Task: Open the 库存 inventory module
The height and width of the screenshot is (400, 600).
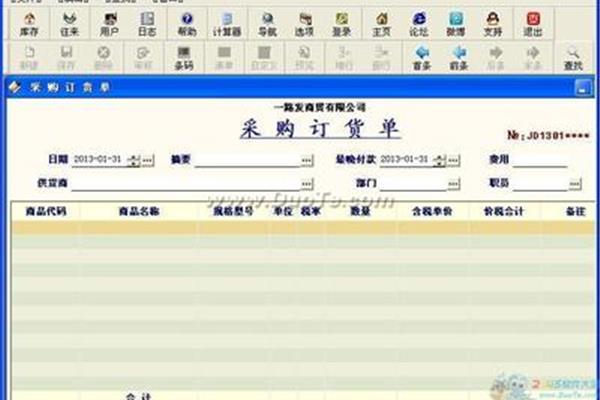Action: pos(29,24)
